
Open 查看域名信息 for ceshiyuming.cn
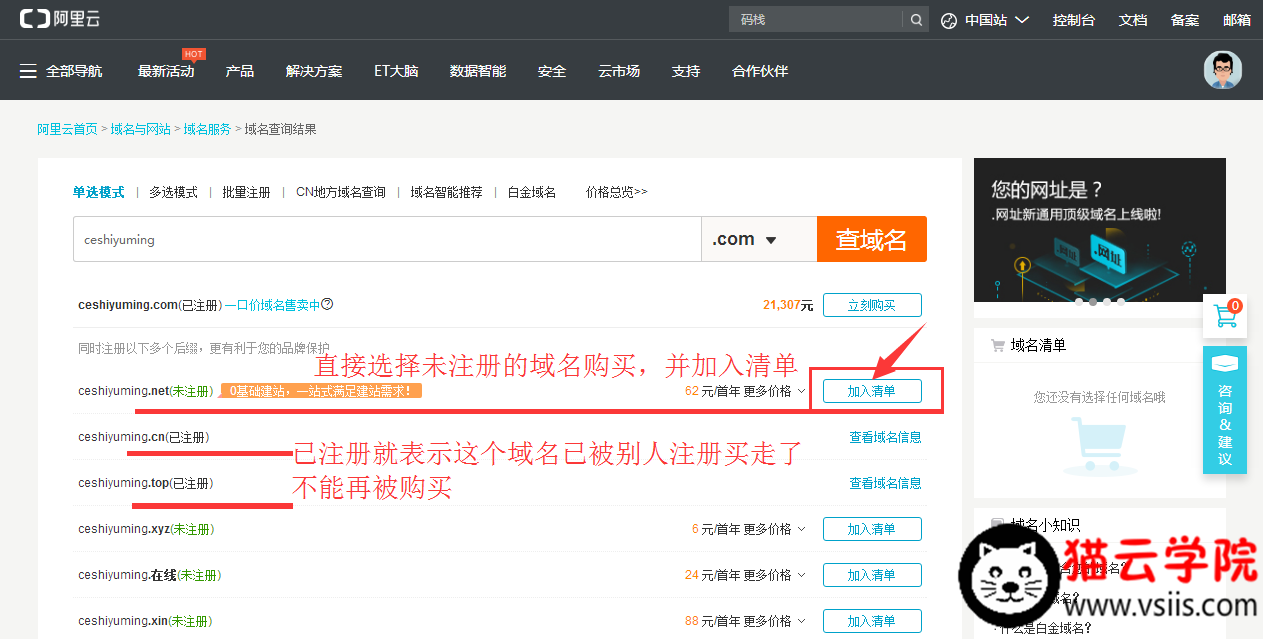pyautogui.click(x=885, y=437)
